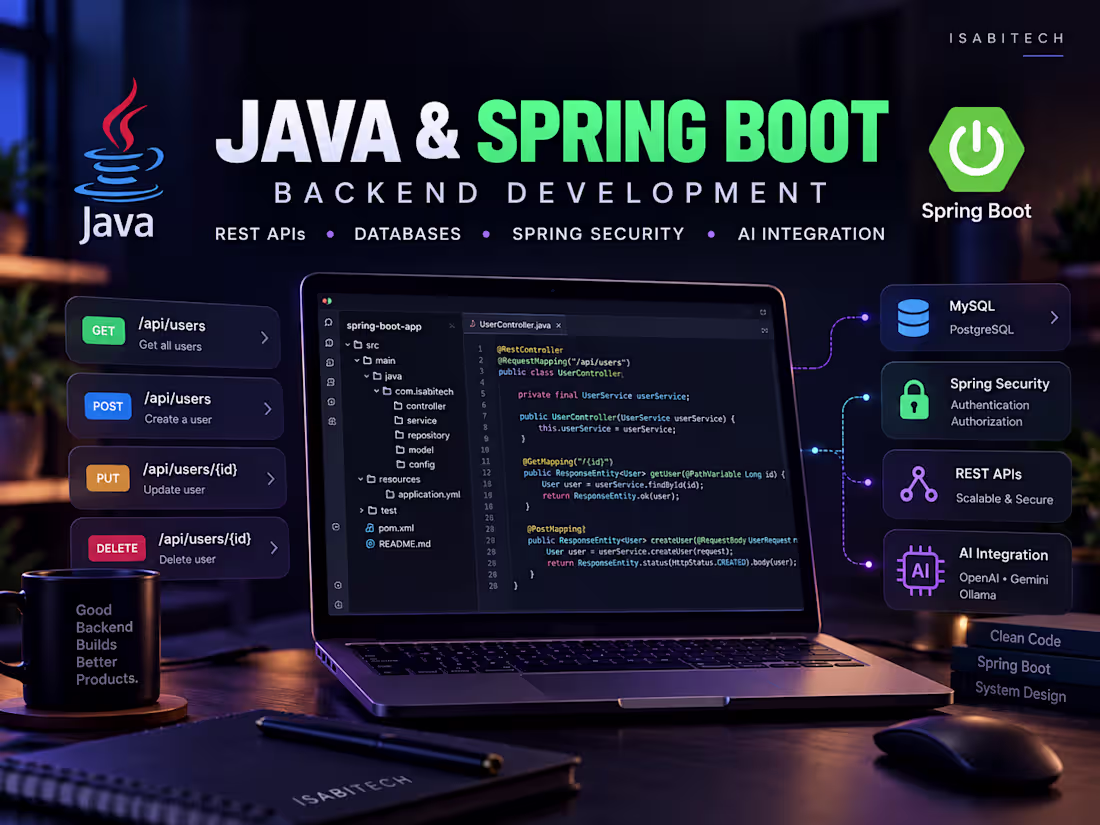Click the 'Good Backend Builds Better Products' mug text
This screenshot has height=825, width=1100.
106,644
